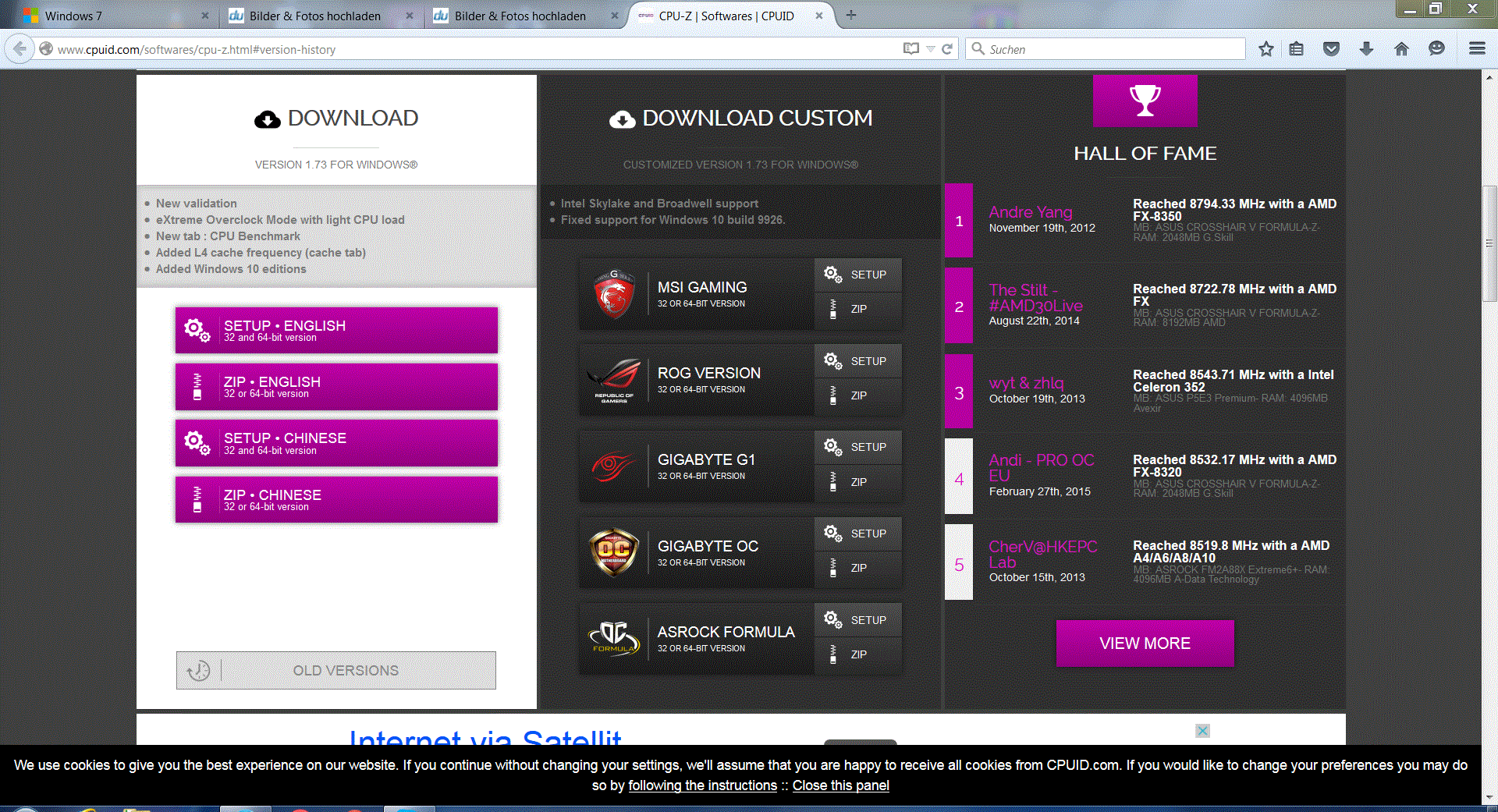
Task: Open wyt & zhlq record entry
Action: click(x=1026, y=383)
